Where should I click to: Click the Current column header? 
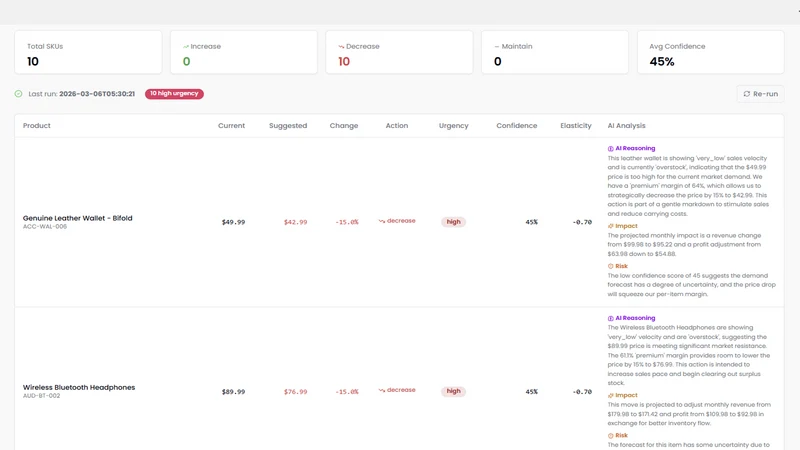[x=232, y=126]
